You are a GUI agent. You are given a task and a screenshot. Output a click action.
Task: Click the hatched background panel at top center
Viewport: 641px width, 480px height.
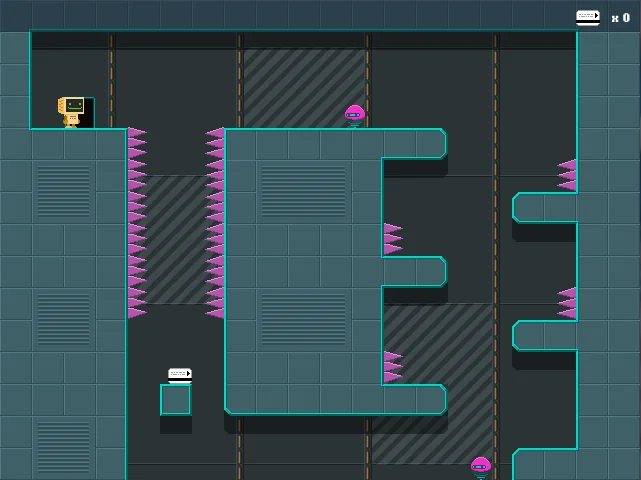pos(304,88)
